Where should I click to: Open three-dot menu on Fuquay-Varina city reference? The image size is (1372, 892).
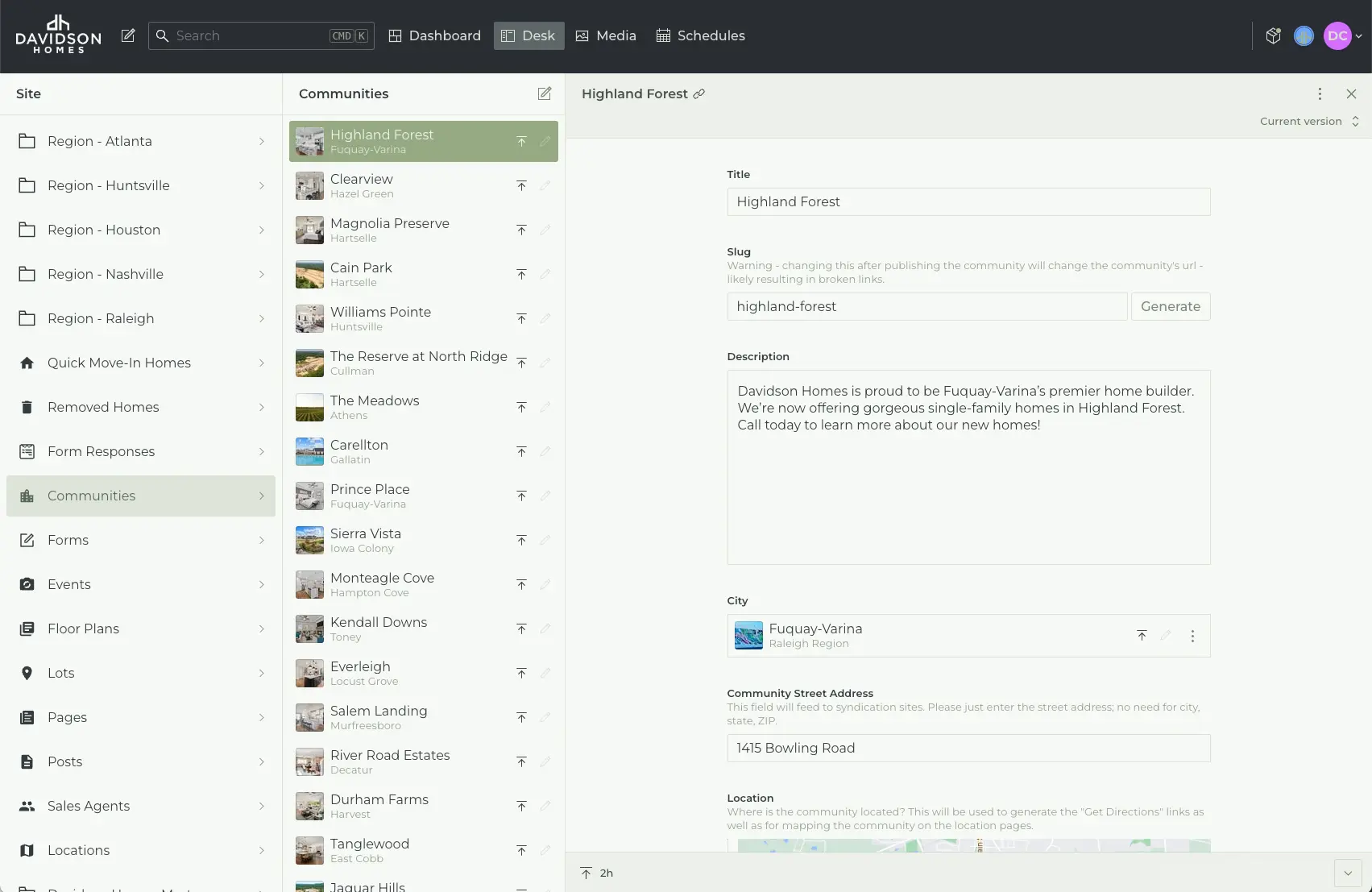pyautogui.click(x=1192, y=636)
